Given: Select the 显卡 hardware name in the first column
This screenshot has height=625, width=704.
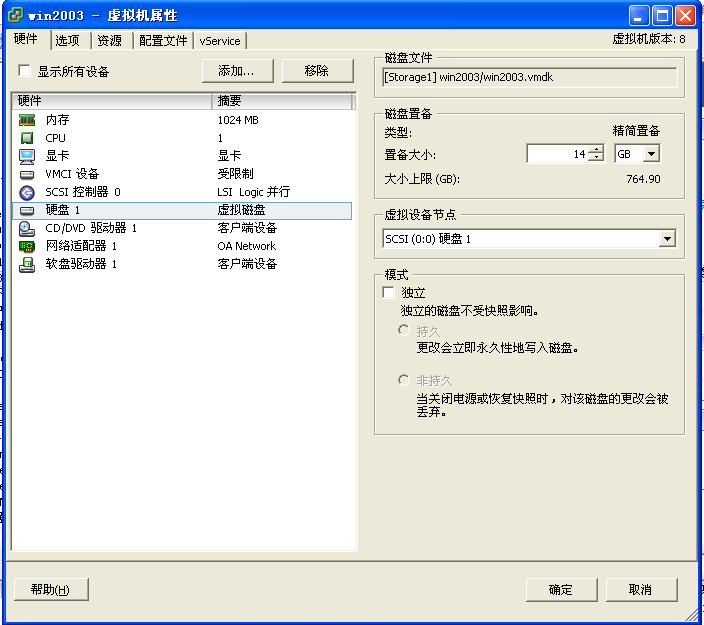Looking at the screenshot, I should (57, 156).
